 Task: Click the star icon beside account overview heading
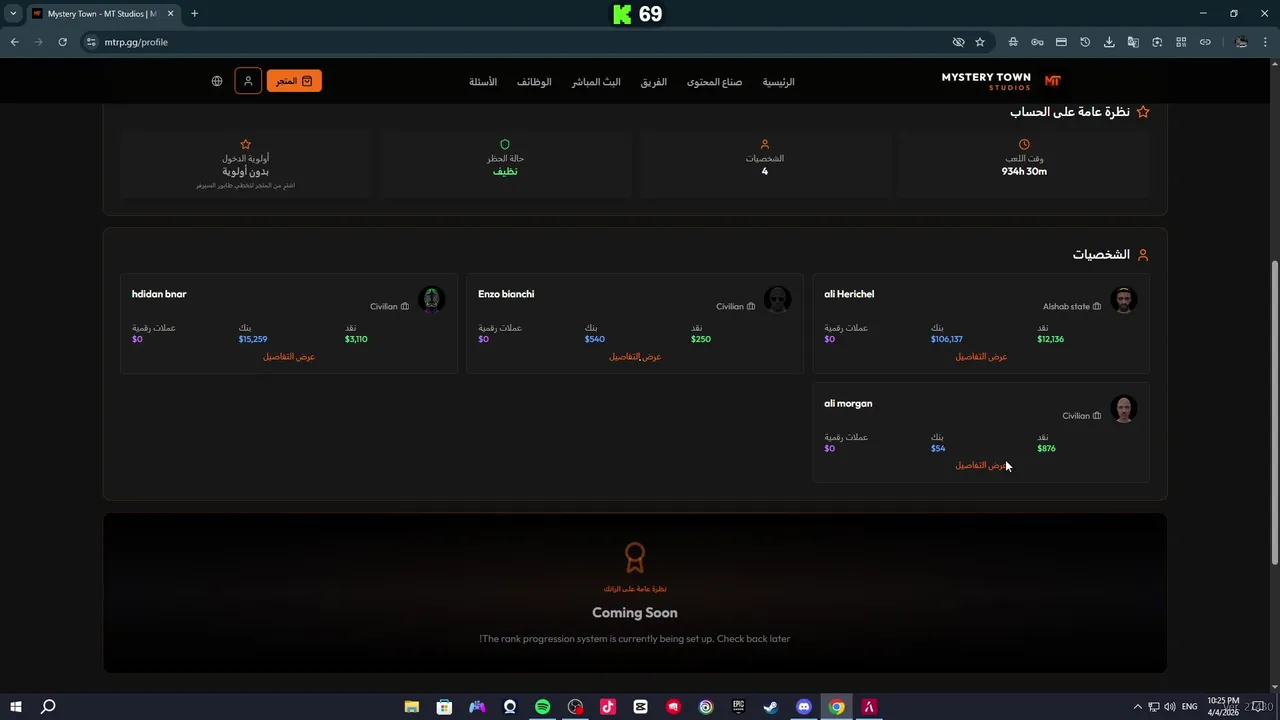coord(1143,112)
